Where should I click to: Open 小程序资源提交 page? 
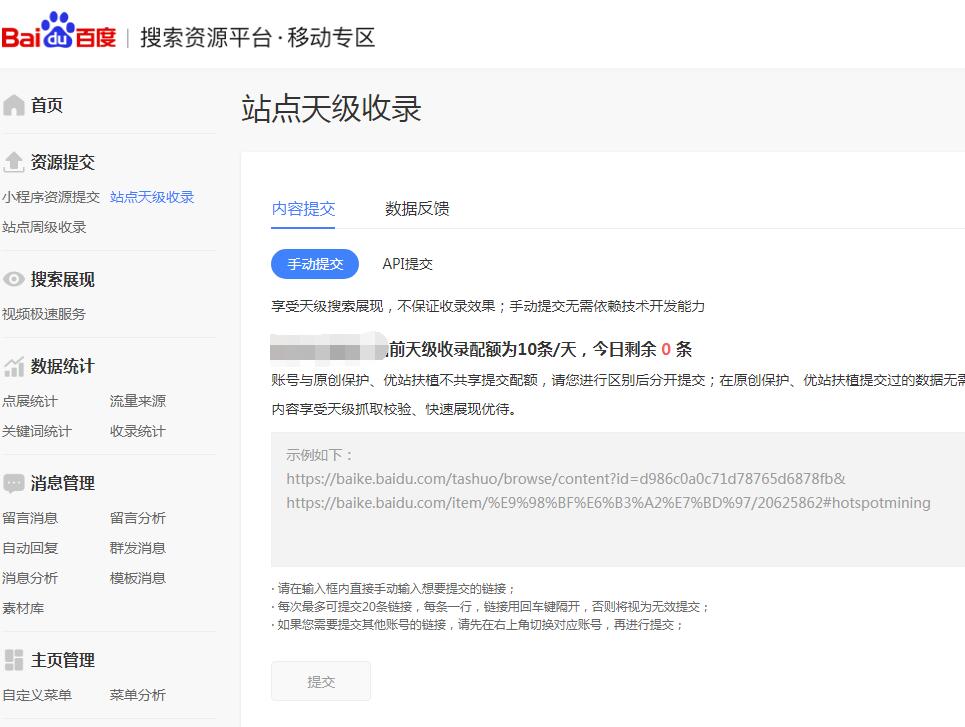coord(51,197)
